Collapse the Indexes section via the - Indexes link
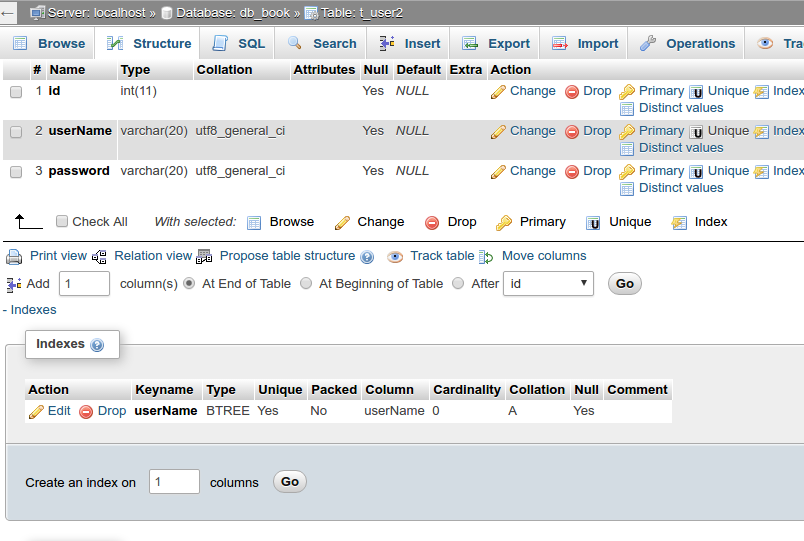Viewport: 804px width, 541px height. point(29,310)
